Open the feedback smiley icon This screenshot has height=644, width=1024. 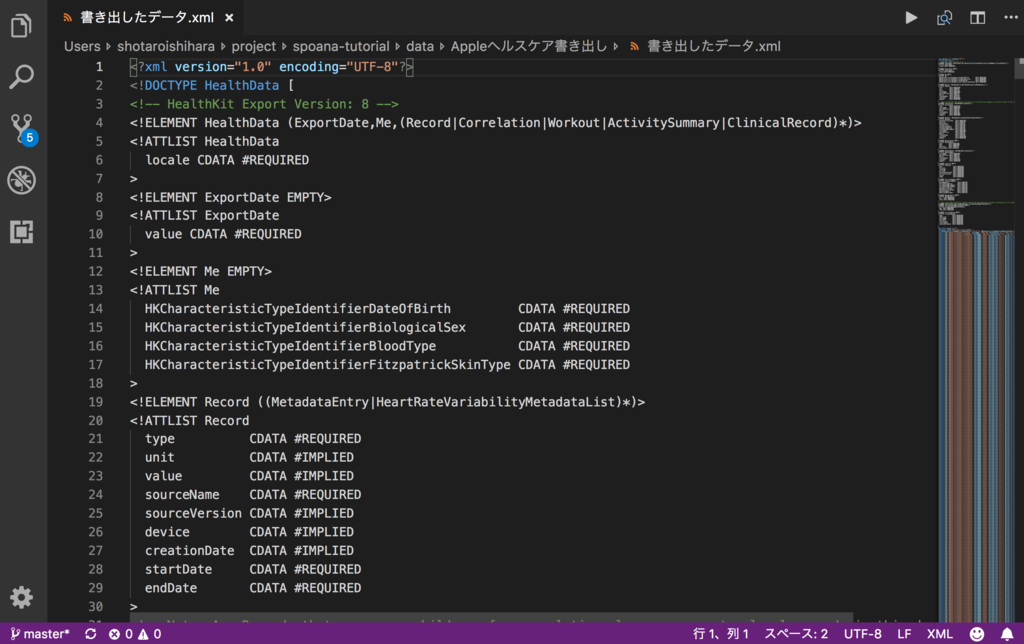tap(977, 634)
